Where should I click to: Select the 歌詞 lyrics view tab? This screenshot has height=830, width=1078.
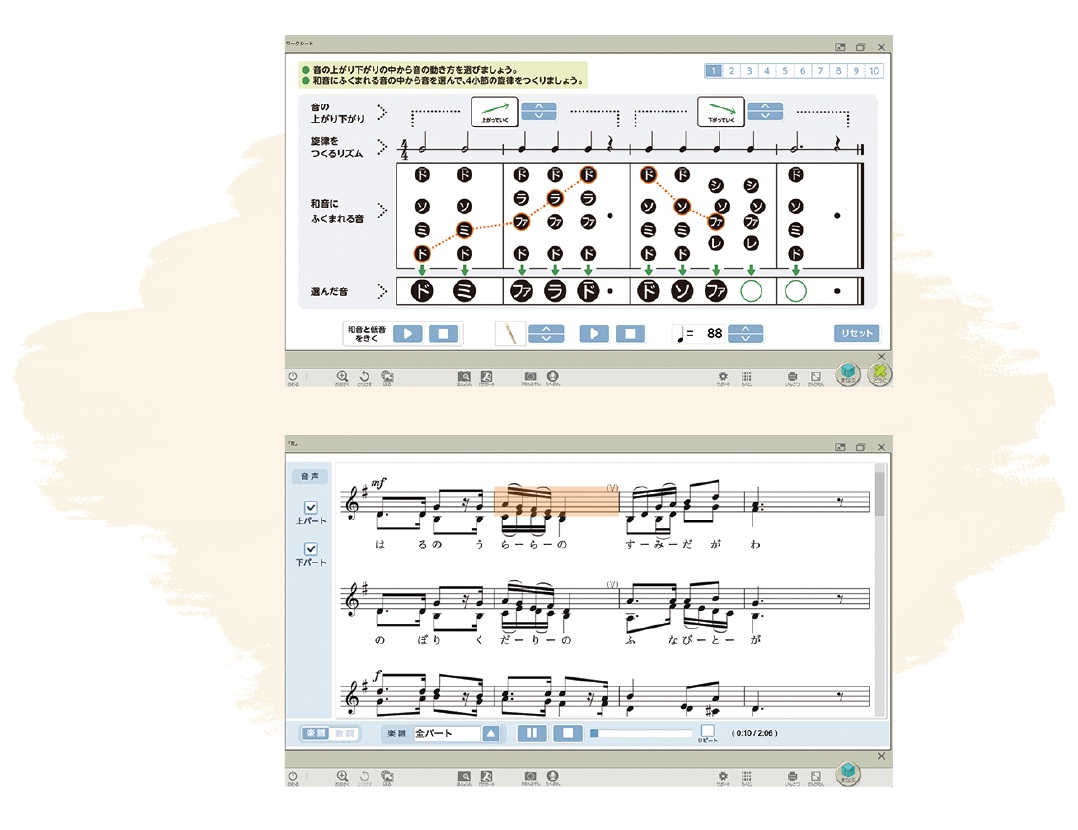click(x=343, y=733)
